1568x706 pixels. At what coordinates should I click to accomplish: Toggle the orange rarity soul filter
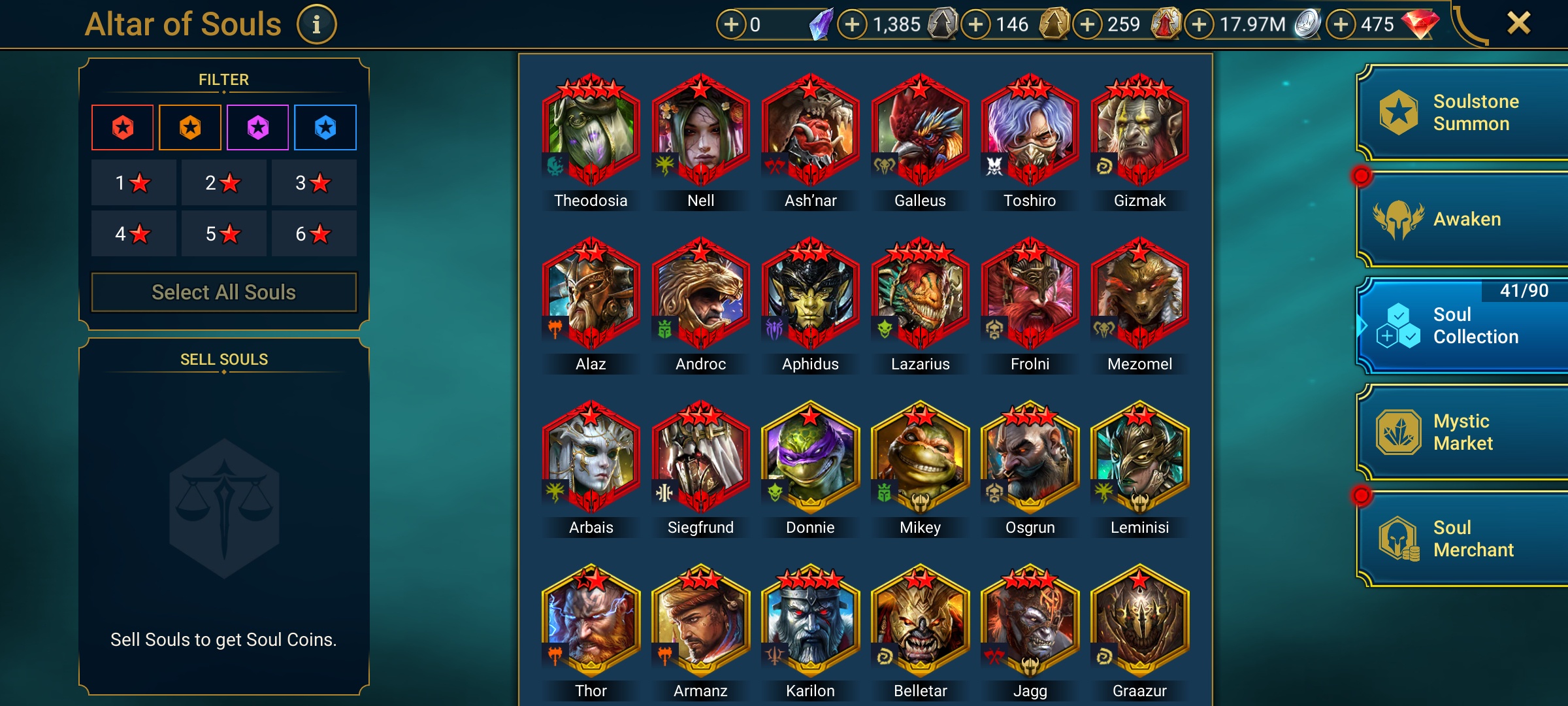click(x=190, y=127)
